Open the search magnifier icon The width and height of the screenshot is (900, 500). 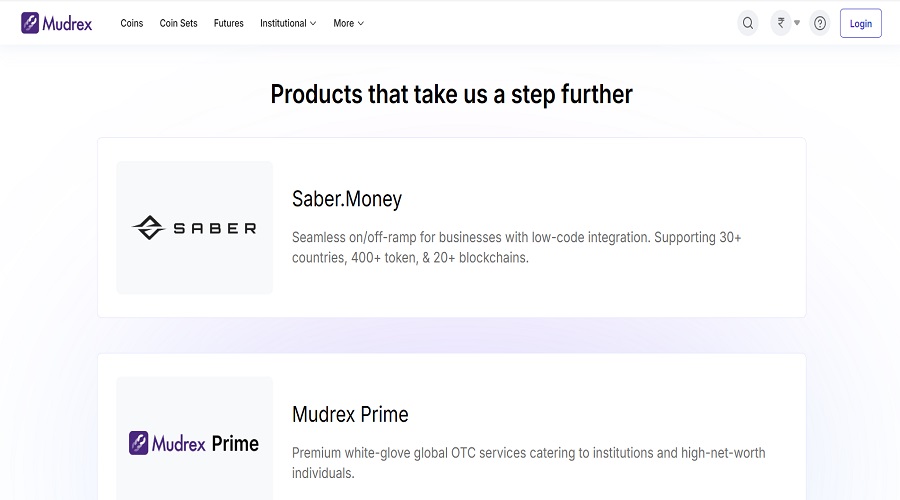[x=748, y=23]
